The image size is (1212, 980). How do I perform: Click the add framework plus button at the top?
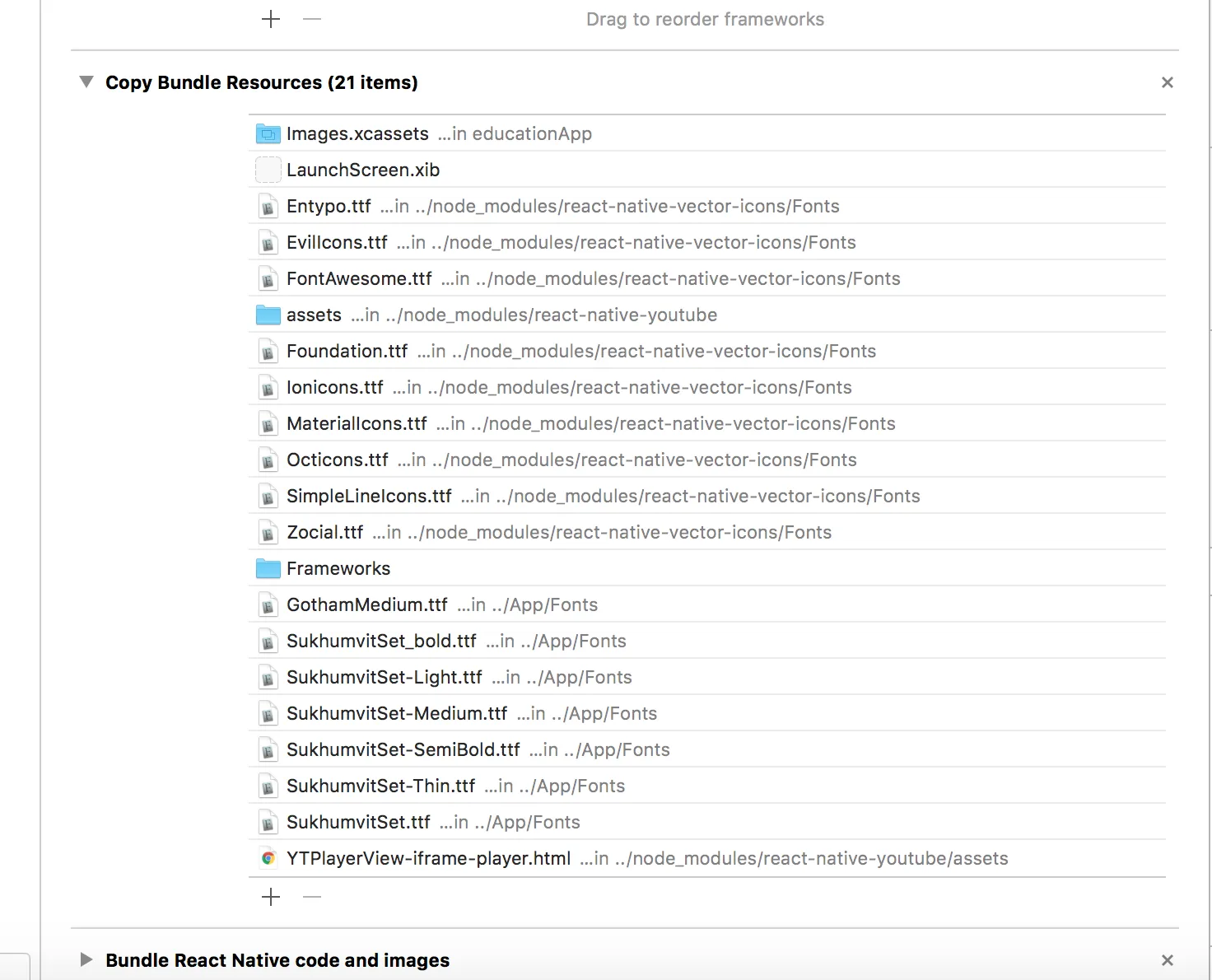click(271, 19)
